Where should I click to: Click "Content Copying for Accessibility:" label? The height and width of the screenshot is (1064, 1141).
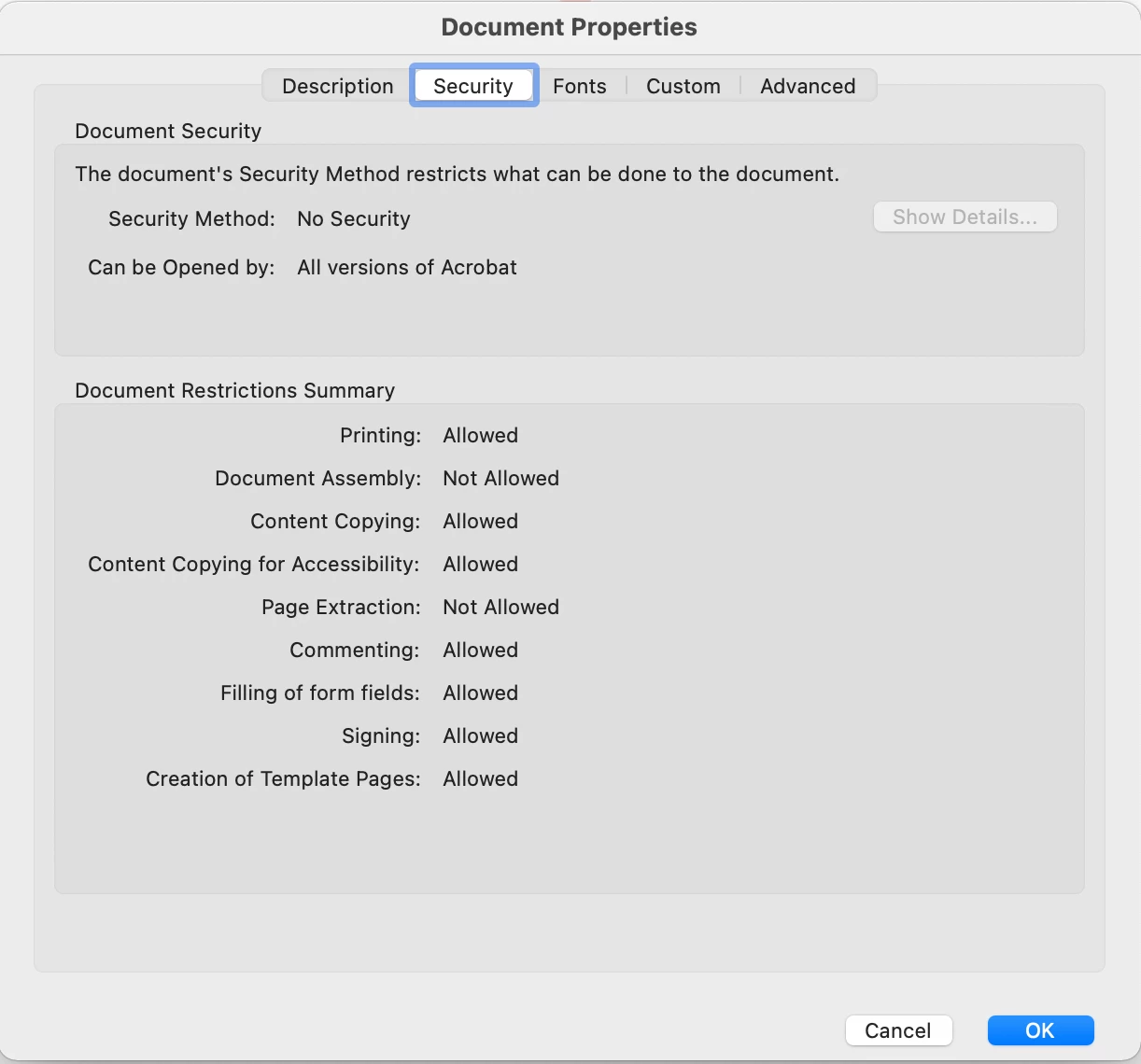click(254, 564)
